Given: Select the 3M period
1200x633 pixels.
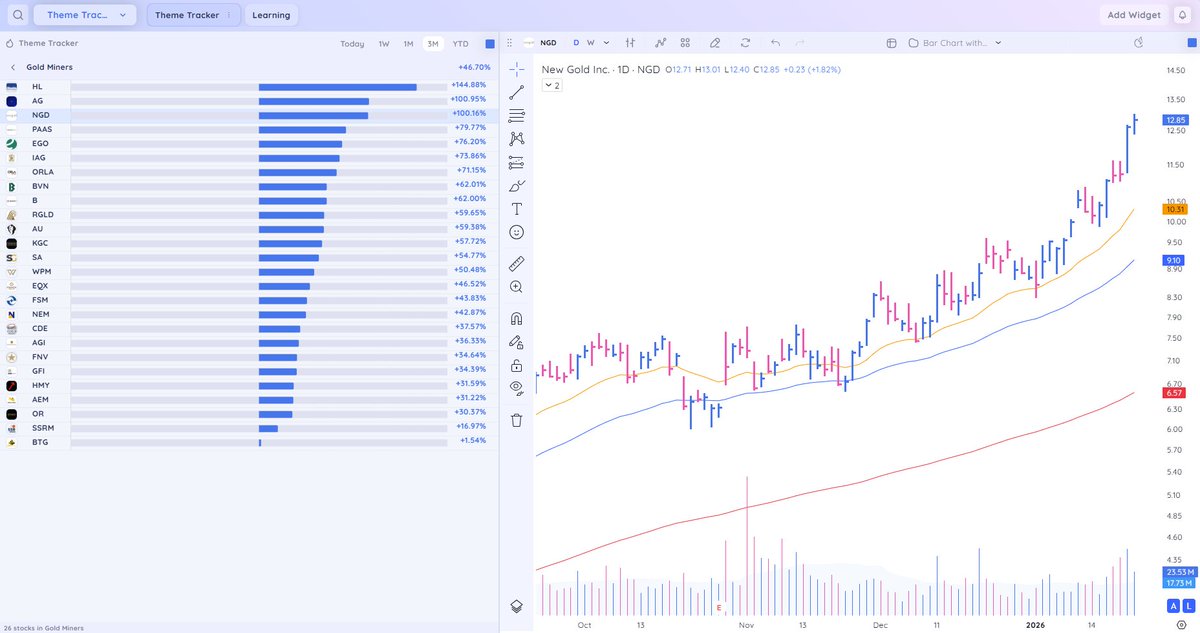Looking at the screenshot, I should 433,44.
